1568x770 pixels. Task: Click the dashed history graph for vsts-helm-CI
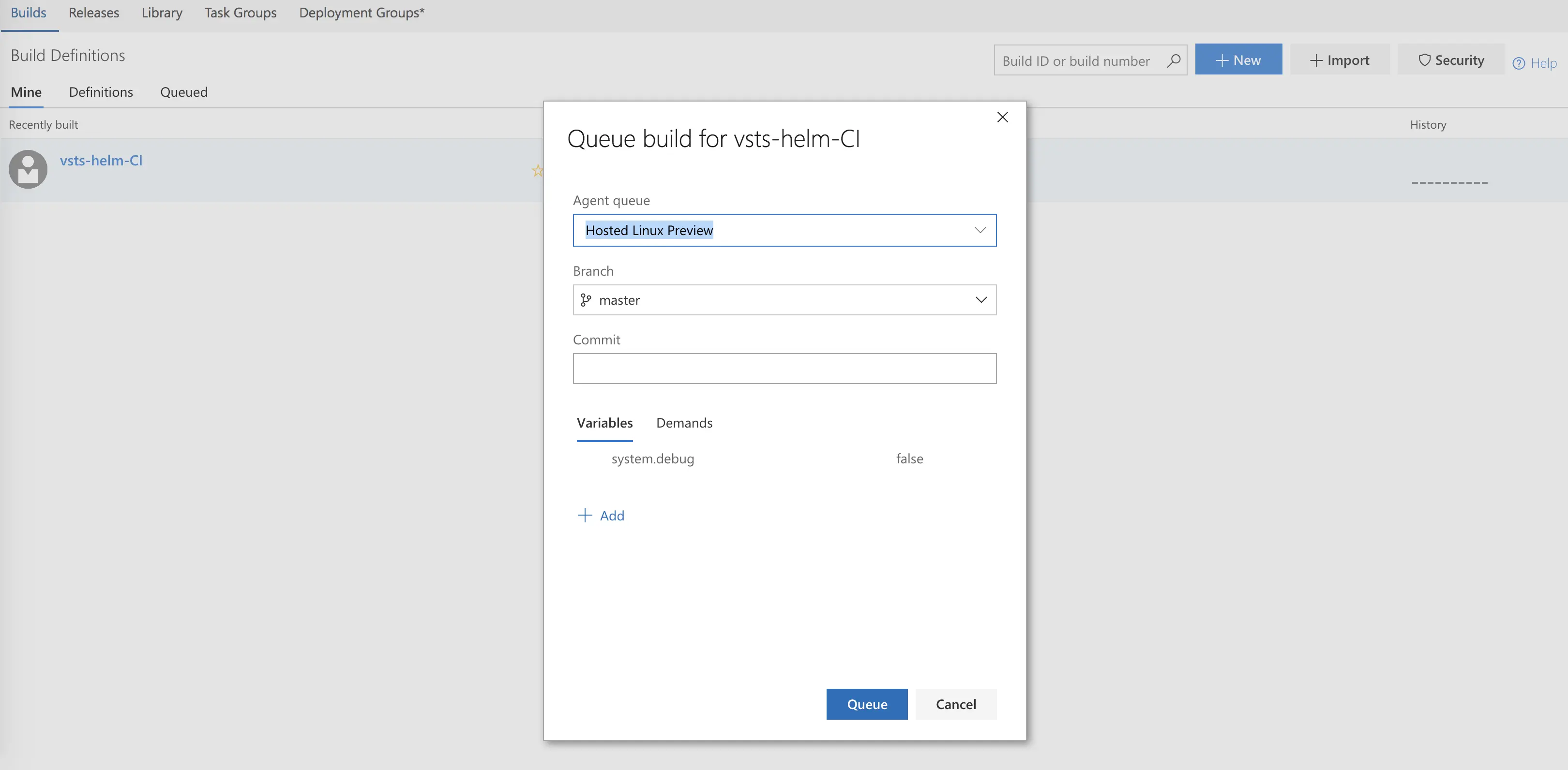coord(1449,182)
